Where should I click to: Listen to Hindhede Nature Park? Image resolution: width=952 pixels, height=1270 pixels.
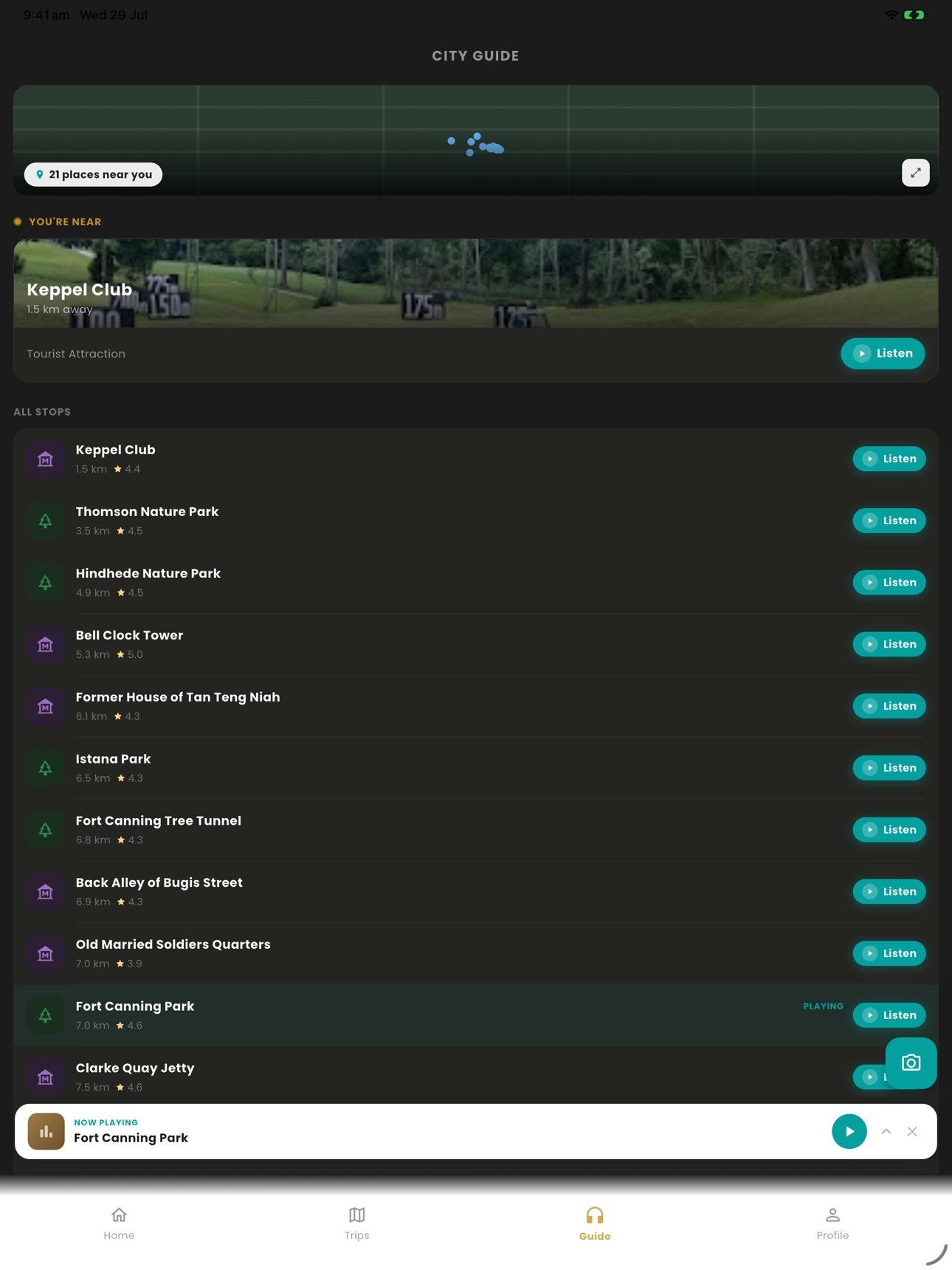(889, 583)
